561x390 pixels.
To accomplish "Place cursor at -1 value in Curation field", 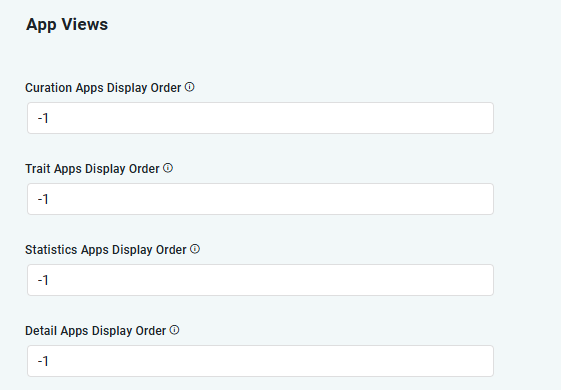I will pyautogui.click(x=43, y=118).
